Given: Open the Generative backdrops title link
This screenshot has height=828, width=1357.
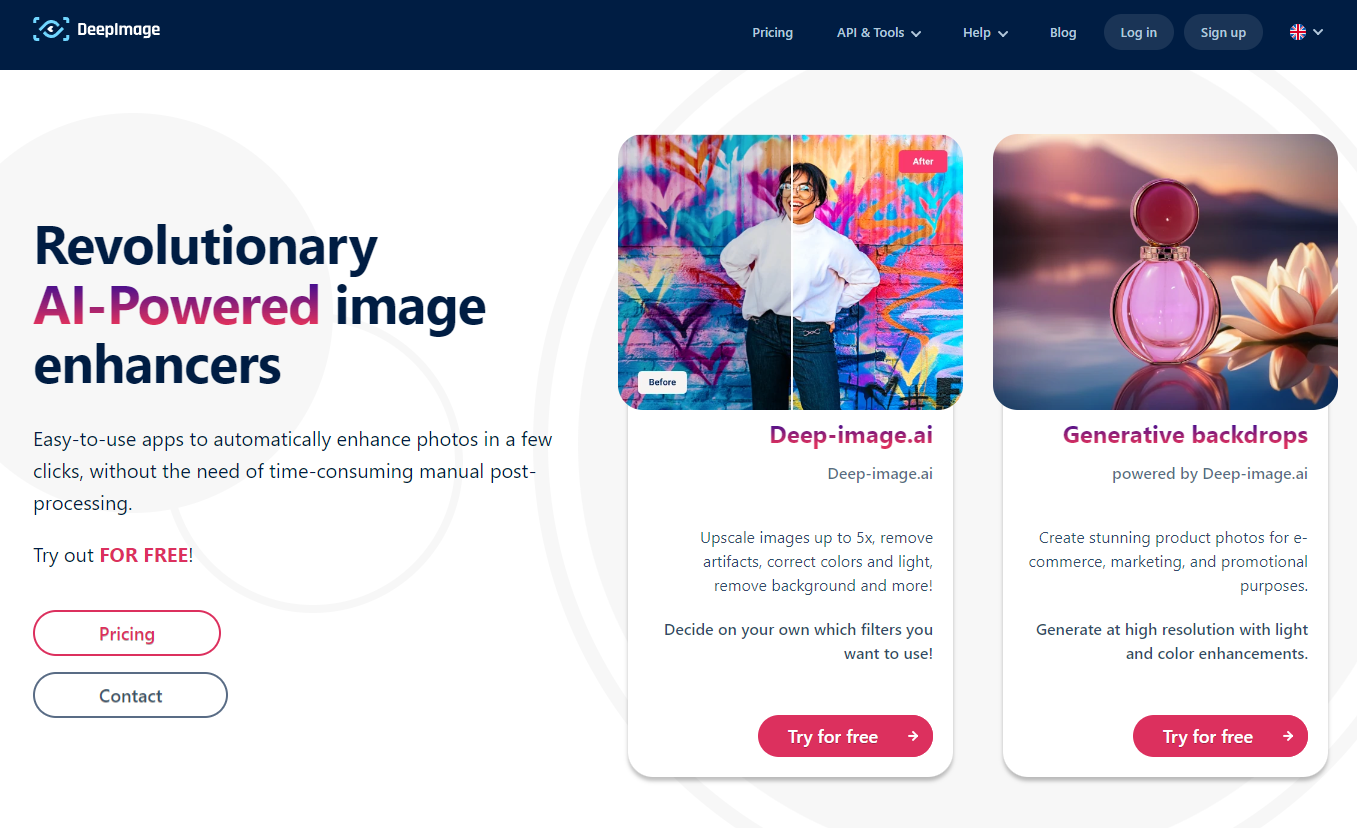Looking at the screenshot, I should (1185, 435).
